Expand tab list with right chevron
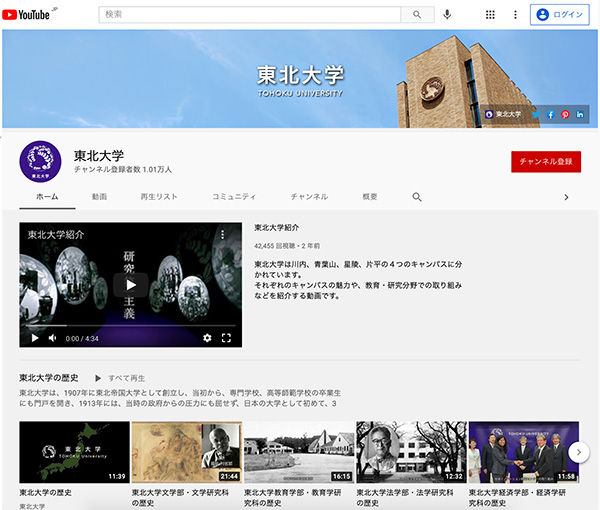The width and height of the screenshot is (600, 510). tap(566, 197)
